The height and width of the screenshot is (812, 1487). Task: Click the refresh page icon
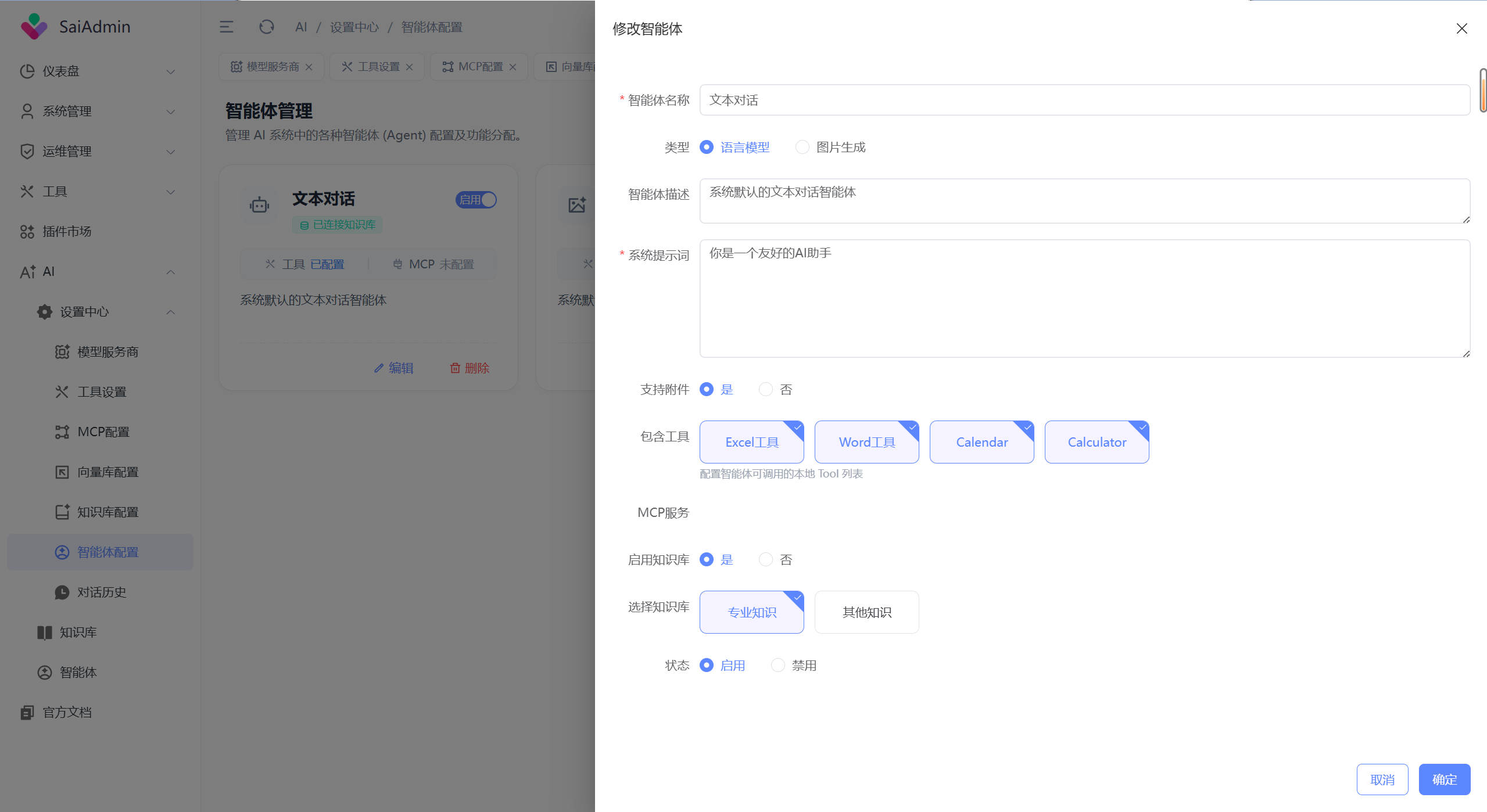tap(266, 27)
